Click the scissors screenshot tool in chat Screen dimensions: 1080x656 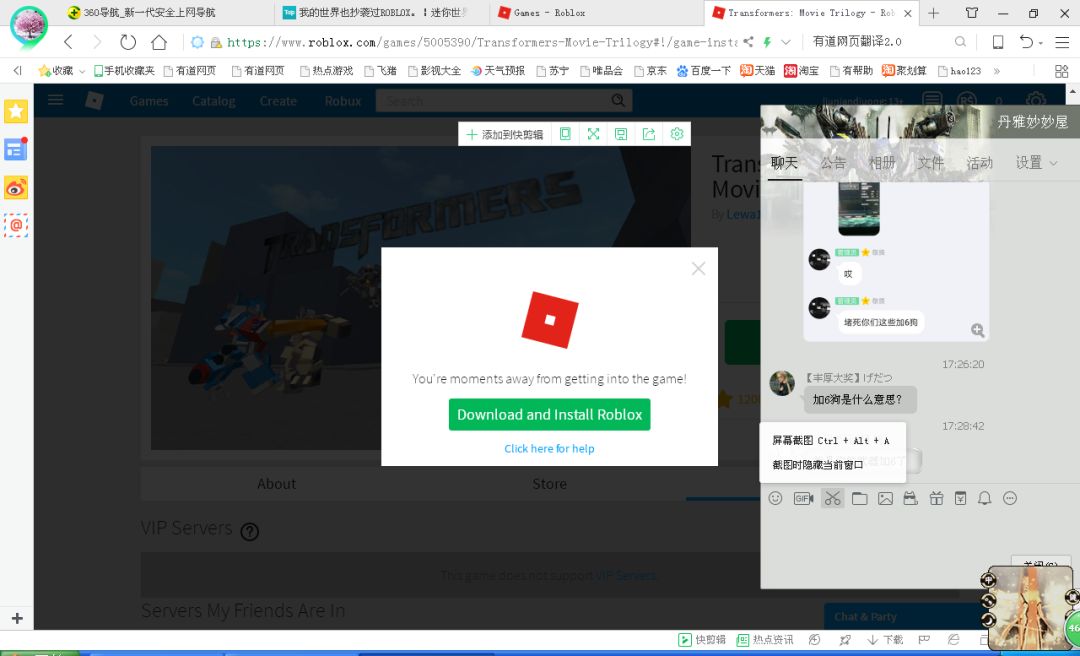click(x=832, y=498)
